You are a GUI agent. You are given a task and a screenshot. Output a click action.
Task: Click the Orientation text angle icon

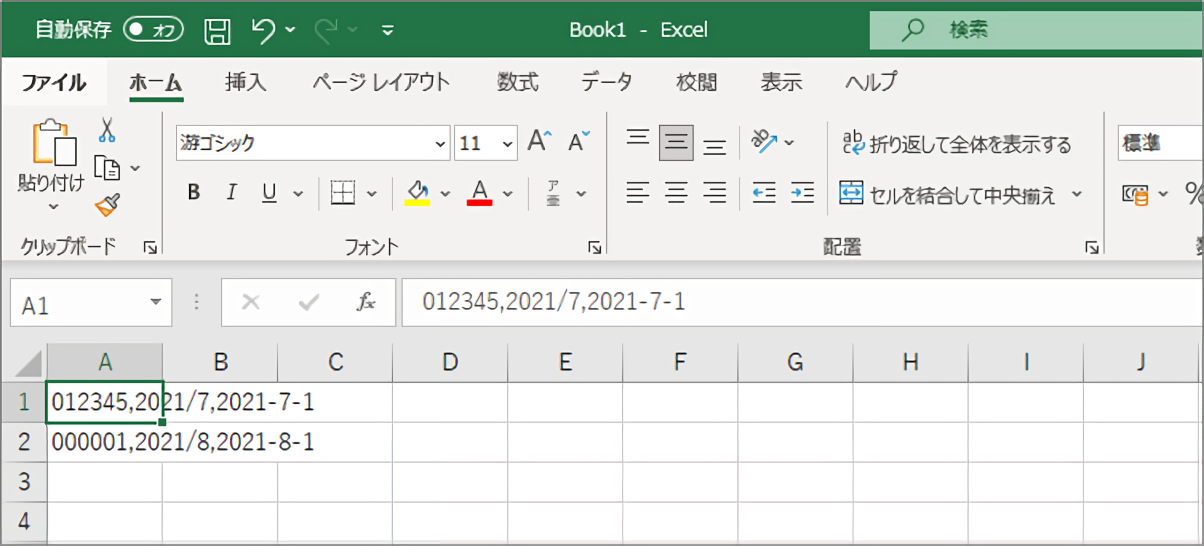[765, 142]
